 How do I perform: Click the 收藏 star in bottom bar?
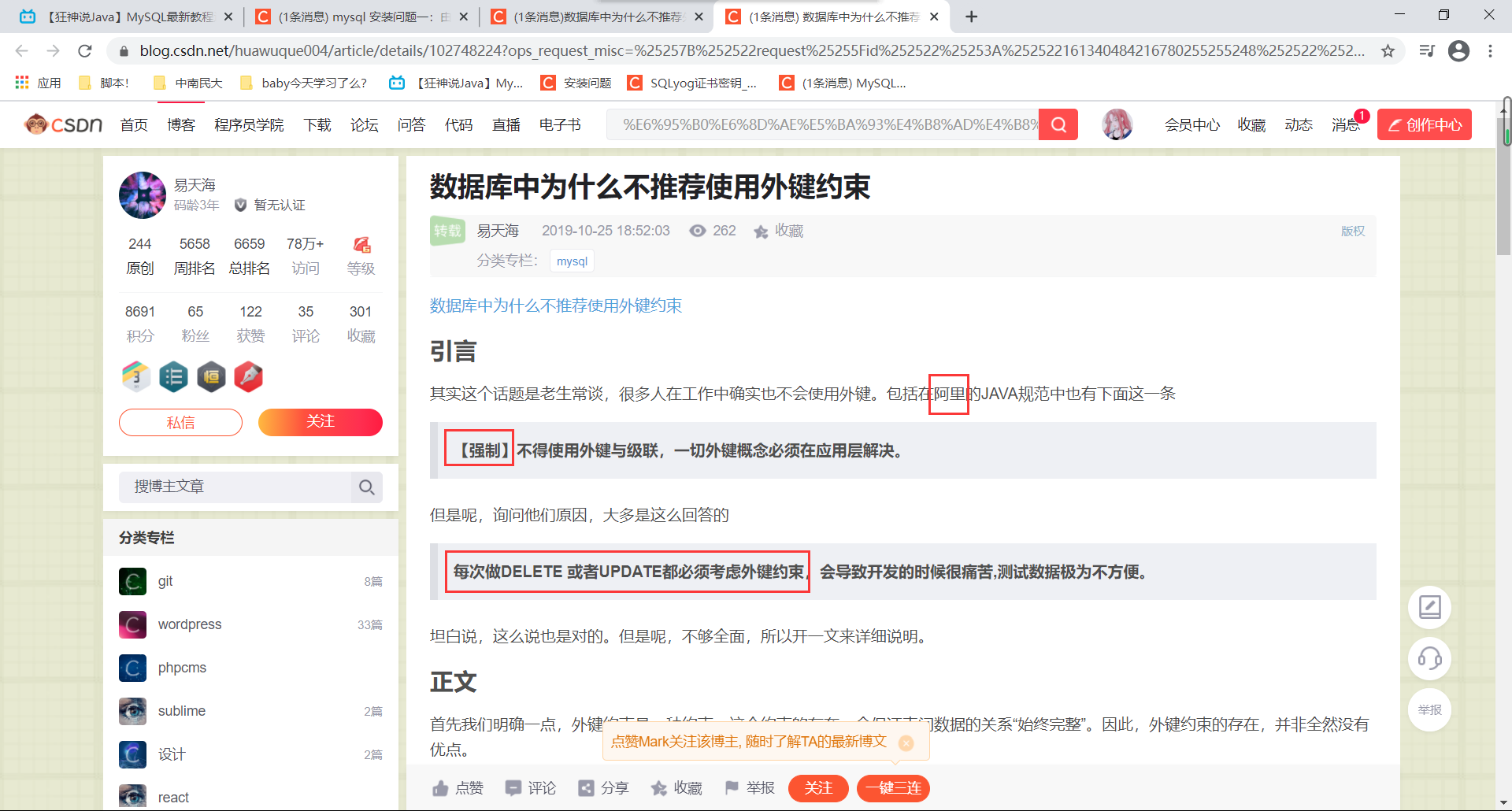(x=676, y=788)
